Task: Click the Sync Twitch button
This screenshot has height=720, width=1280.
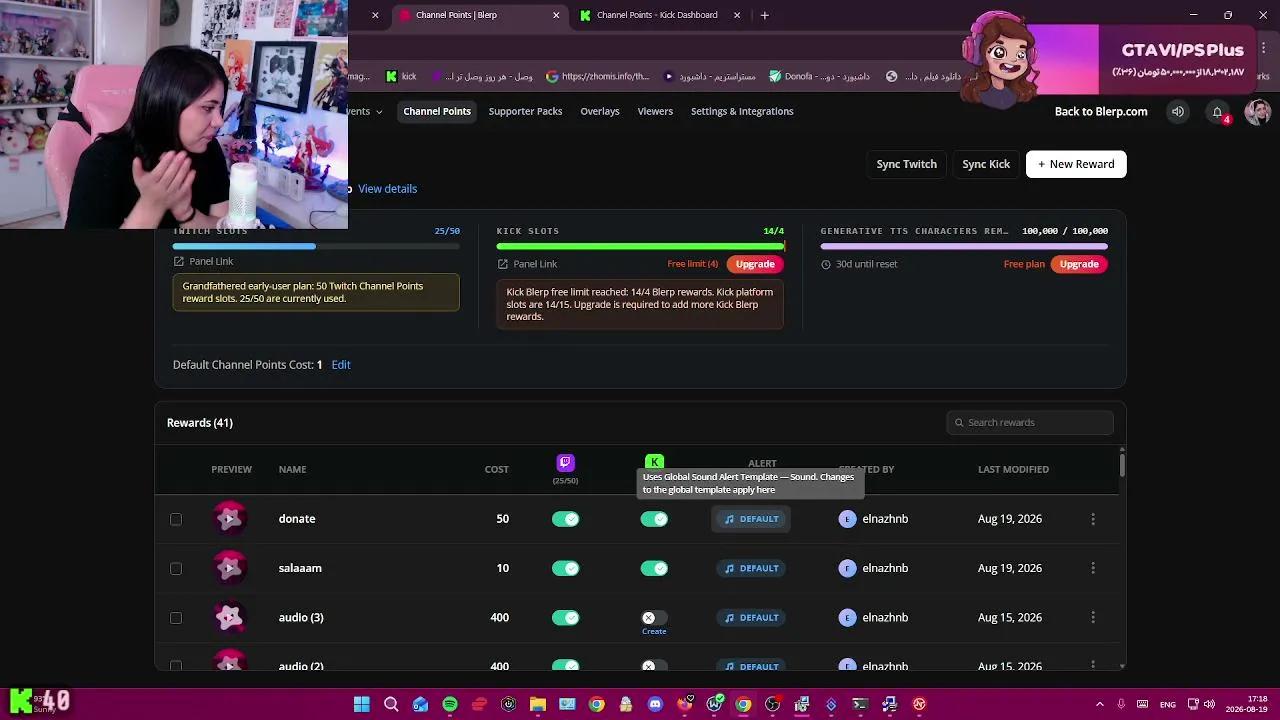Action: [x=907, y=164]
